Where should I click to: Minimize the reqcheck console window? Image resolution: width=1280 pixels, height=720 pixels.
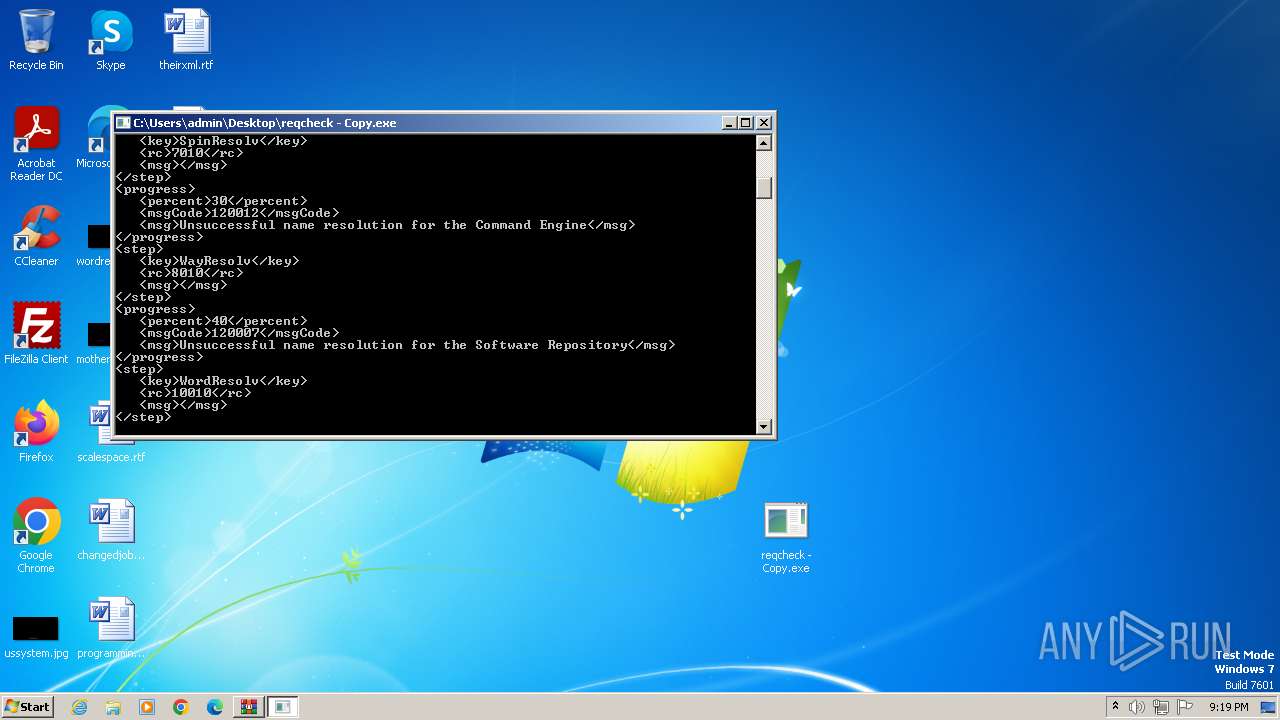tap(729, 123)
